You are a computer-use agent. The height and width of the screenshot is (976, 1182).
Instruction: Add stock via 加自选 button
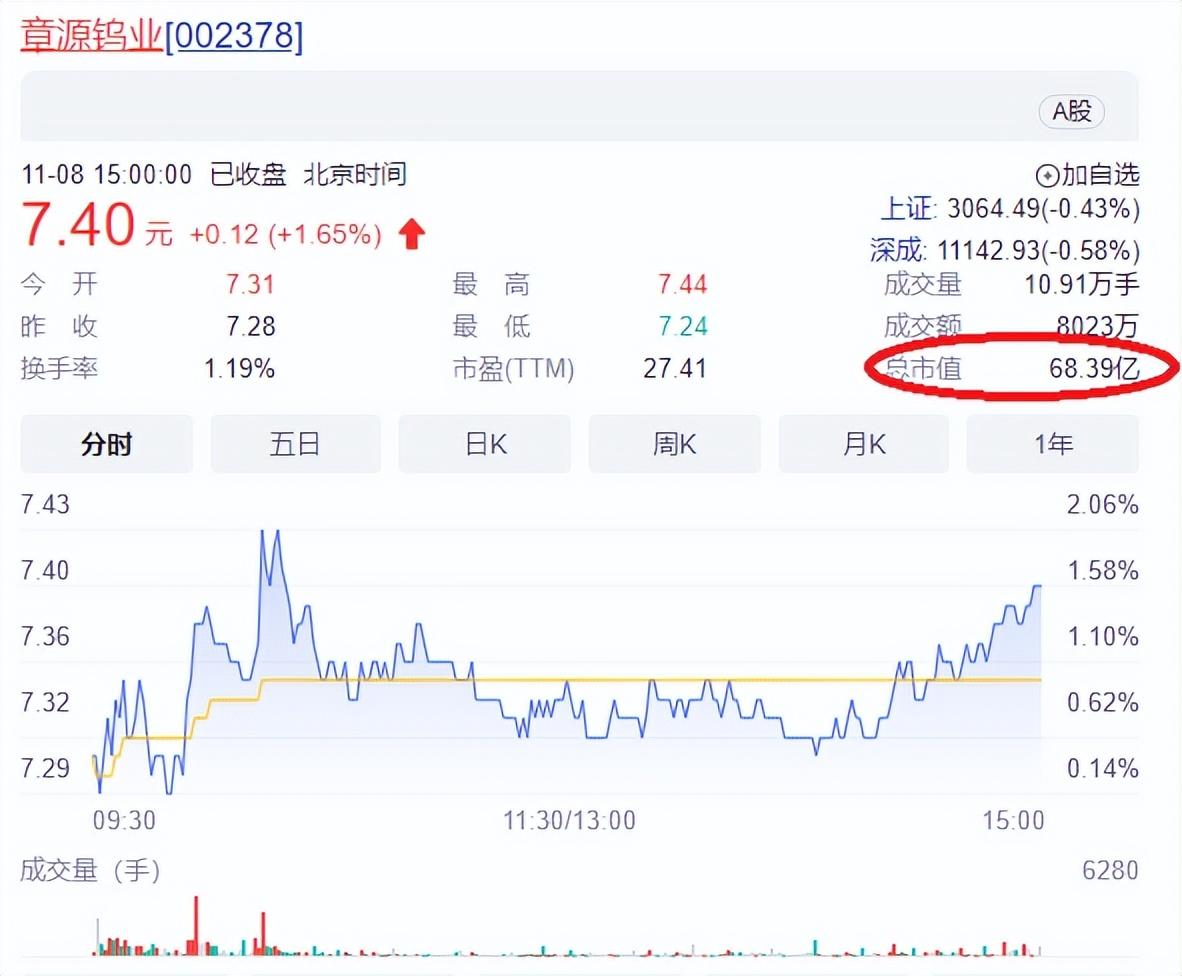(x=1087, y=175)
